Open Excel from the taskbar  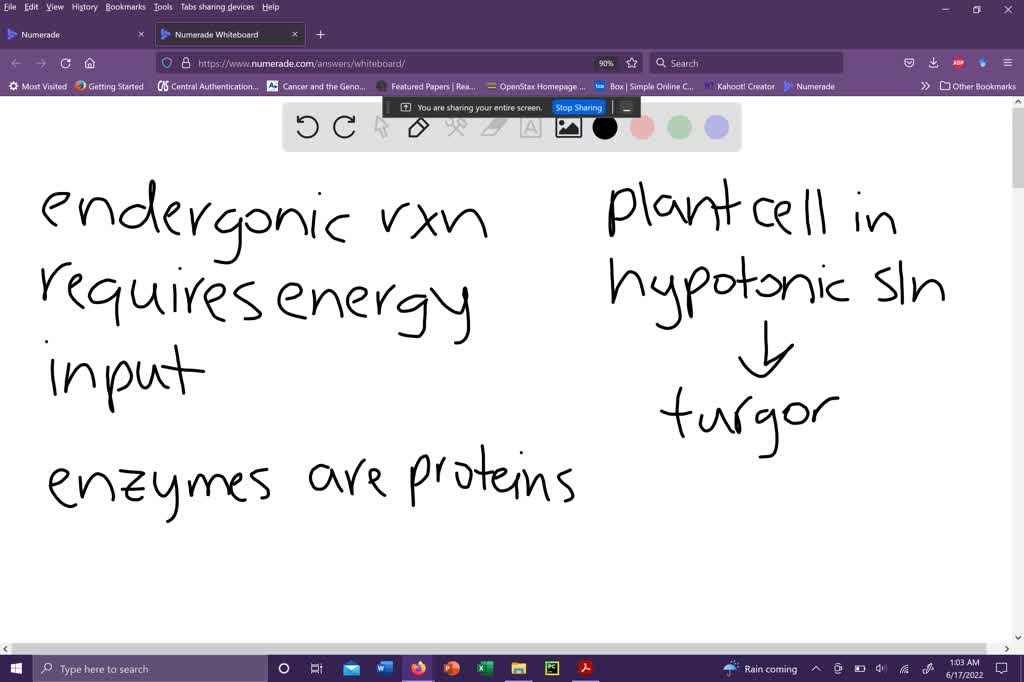(485, 668)
